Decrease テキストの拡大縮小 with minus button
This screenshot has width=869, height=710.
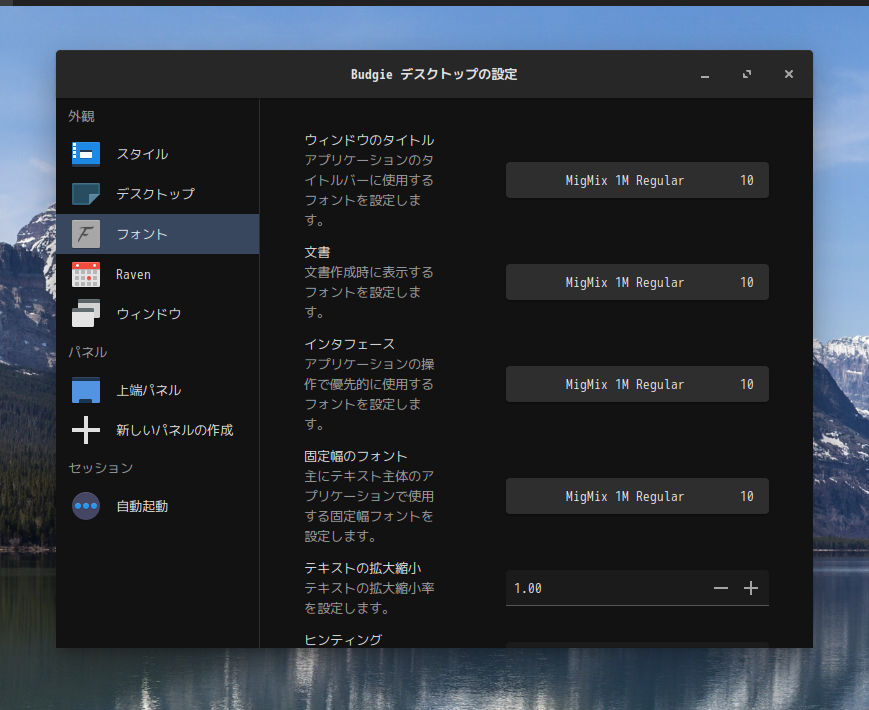720,588
